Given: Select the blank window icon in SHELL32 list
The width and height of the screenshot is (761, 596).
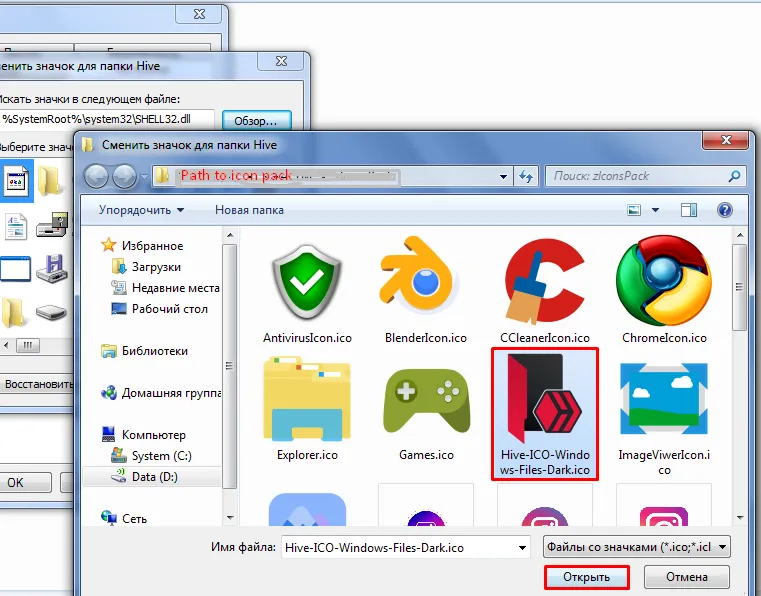Looking at the screenshot, I should point(16,268).
